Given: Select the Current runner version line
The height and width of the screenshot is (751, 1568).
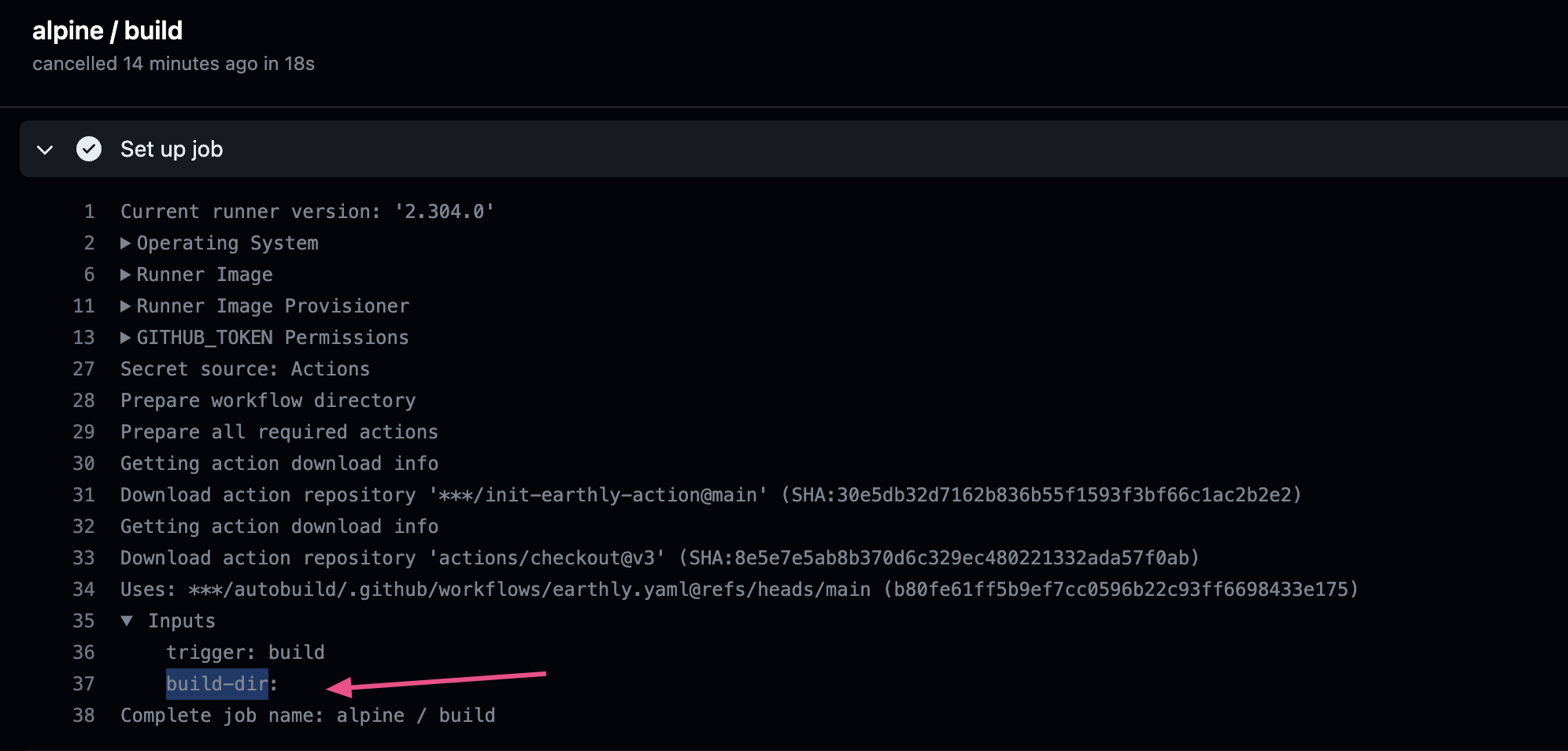Looking at the screenshot, I should (306, 211).
